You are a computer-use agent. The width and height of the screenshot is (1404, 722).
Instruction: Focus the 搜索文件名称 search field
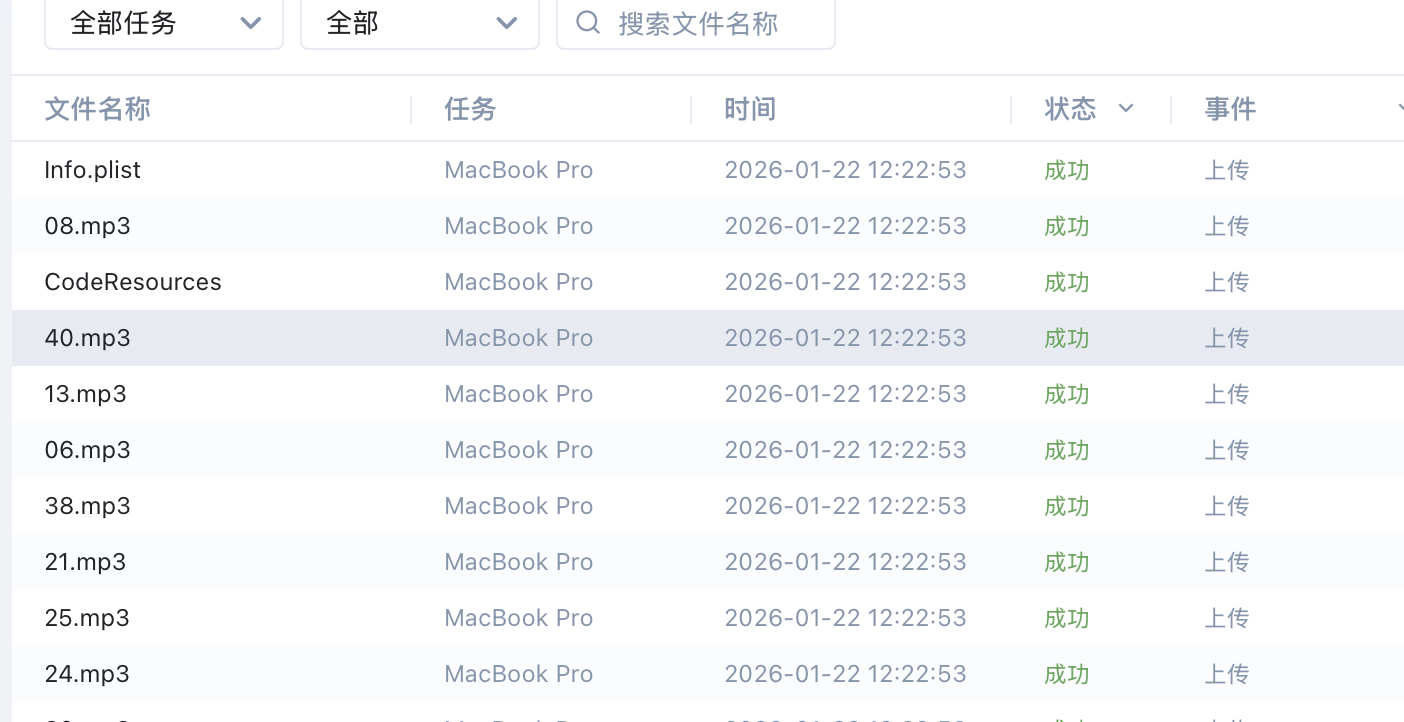click(710, 23)
